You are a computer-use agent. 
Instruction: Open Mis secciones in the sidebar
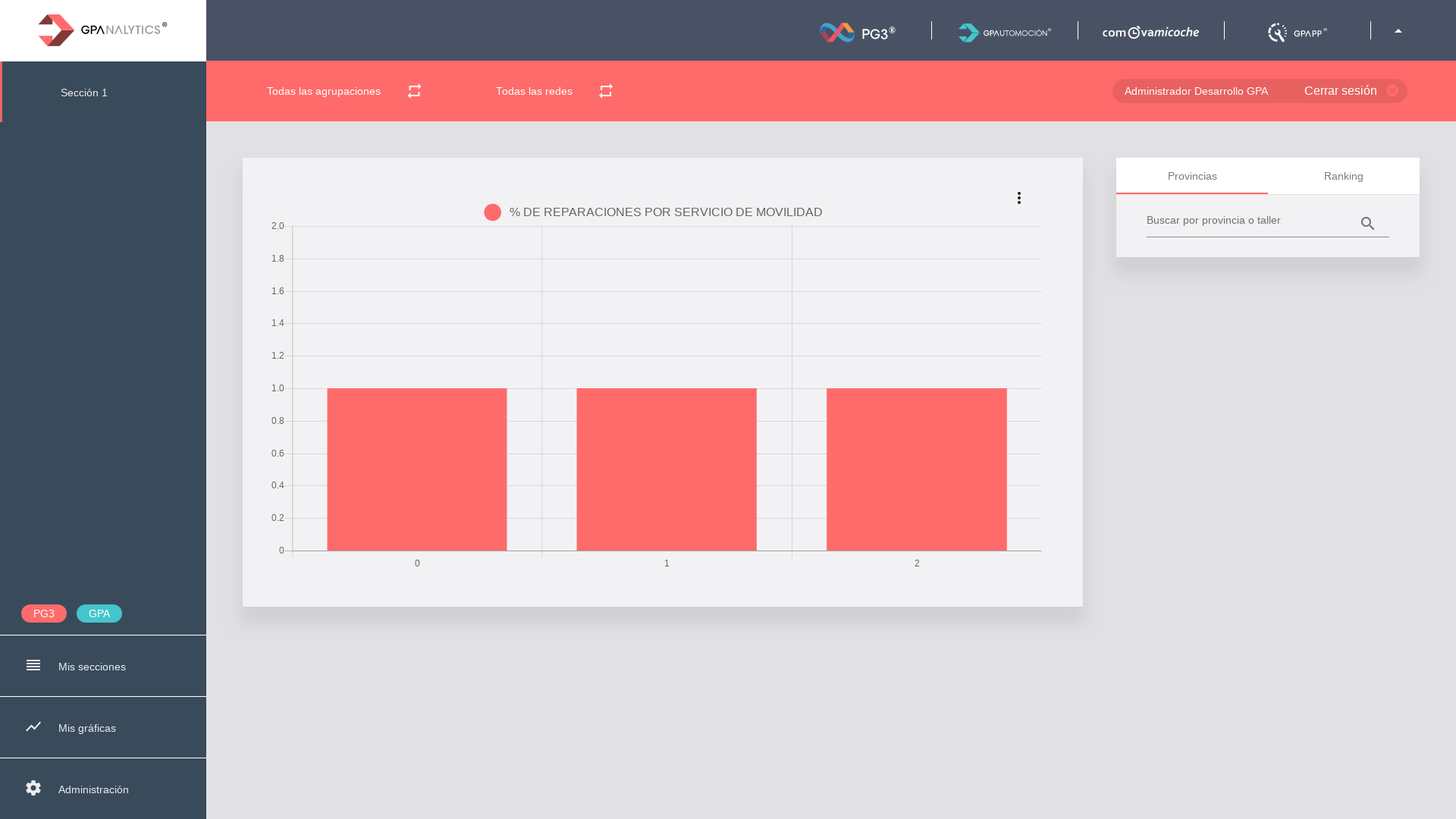[92, 667]
